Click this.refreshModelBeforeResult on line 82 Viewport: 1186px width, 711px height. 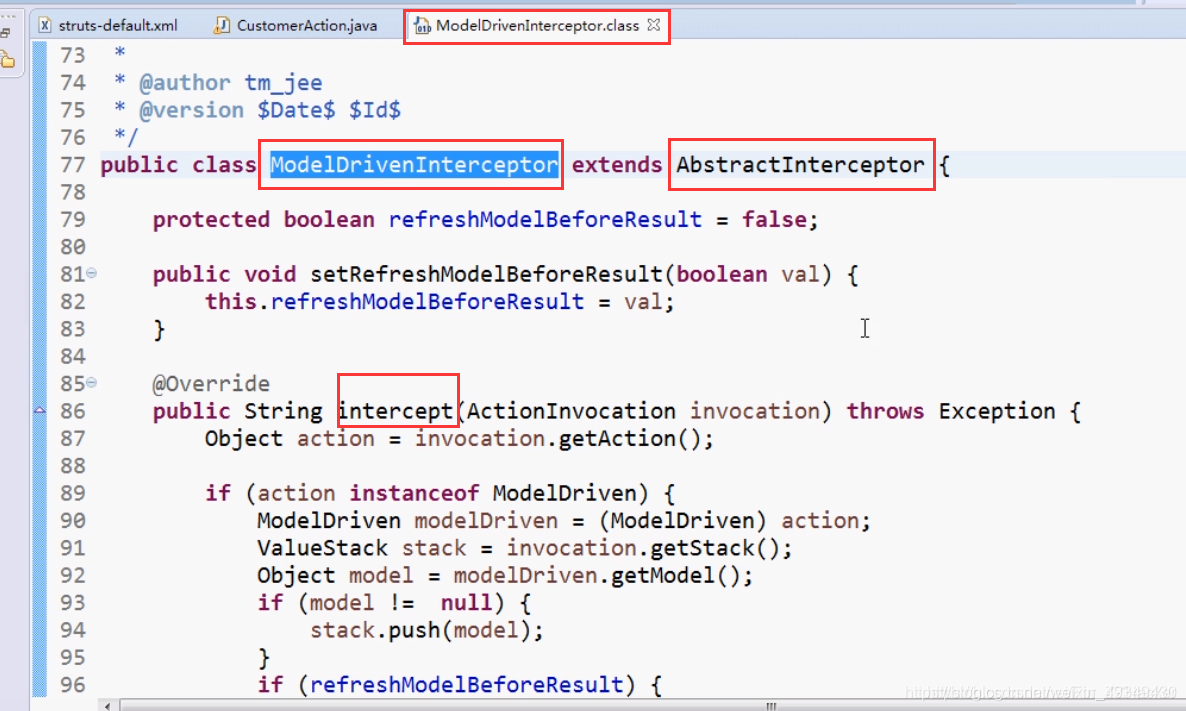(x=395, y=301)
